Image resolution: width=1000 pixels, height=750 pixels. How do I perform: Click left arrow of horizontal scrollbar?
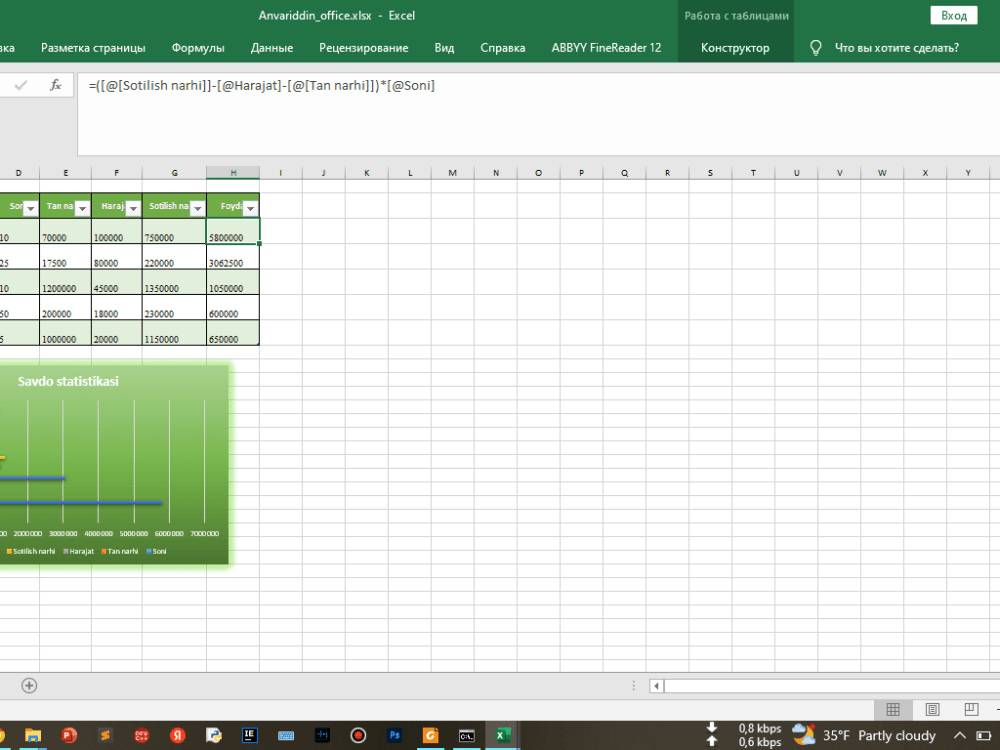[656, 686]
